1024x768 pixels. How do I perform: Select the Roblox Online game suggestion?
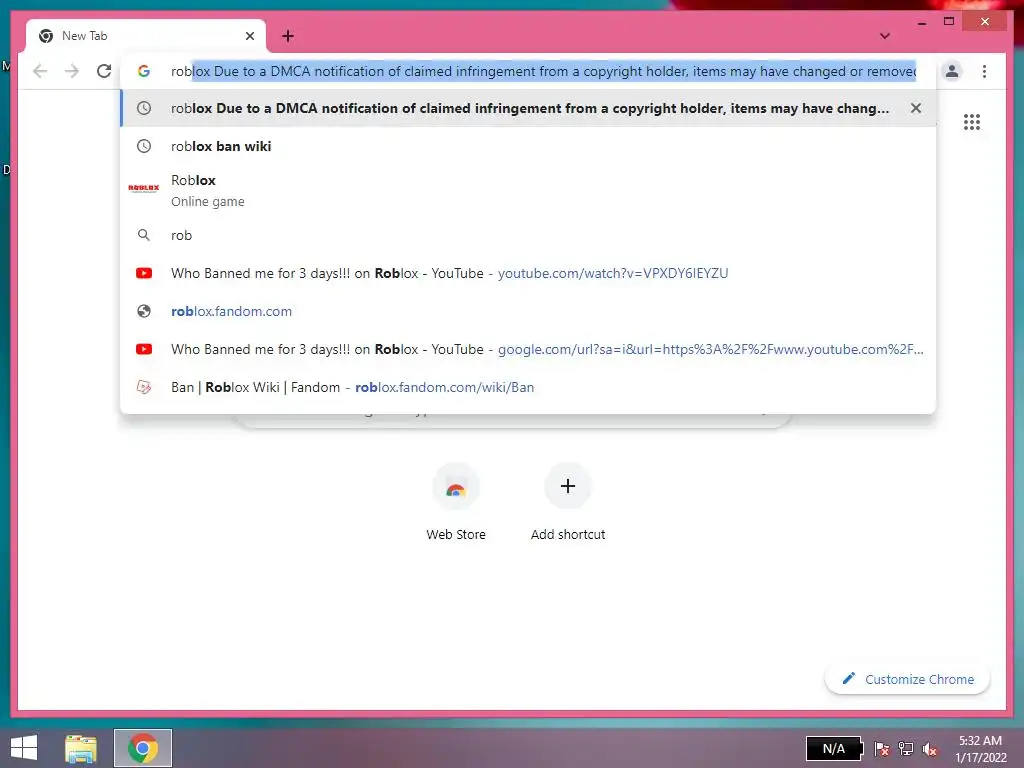point(528,190)
